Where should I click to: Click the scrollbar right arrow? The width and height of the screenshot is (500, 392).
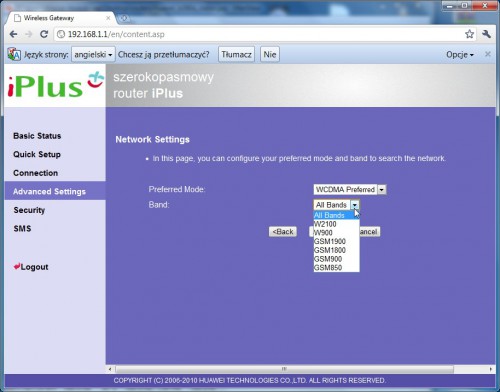click(x=491, y=369)
